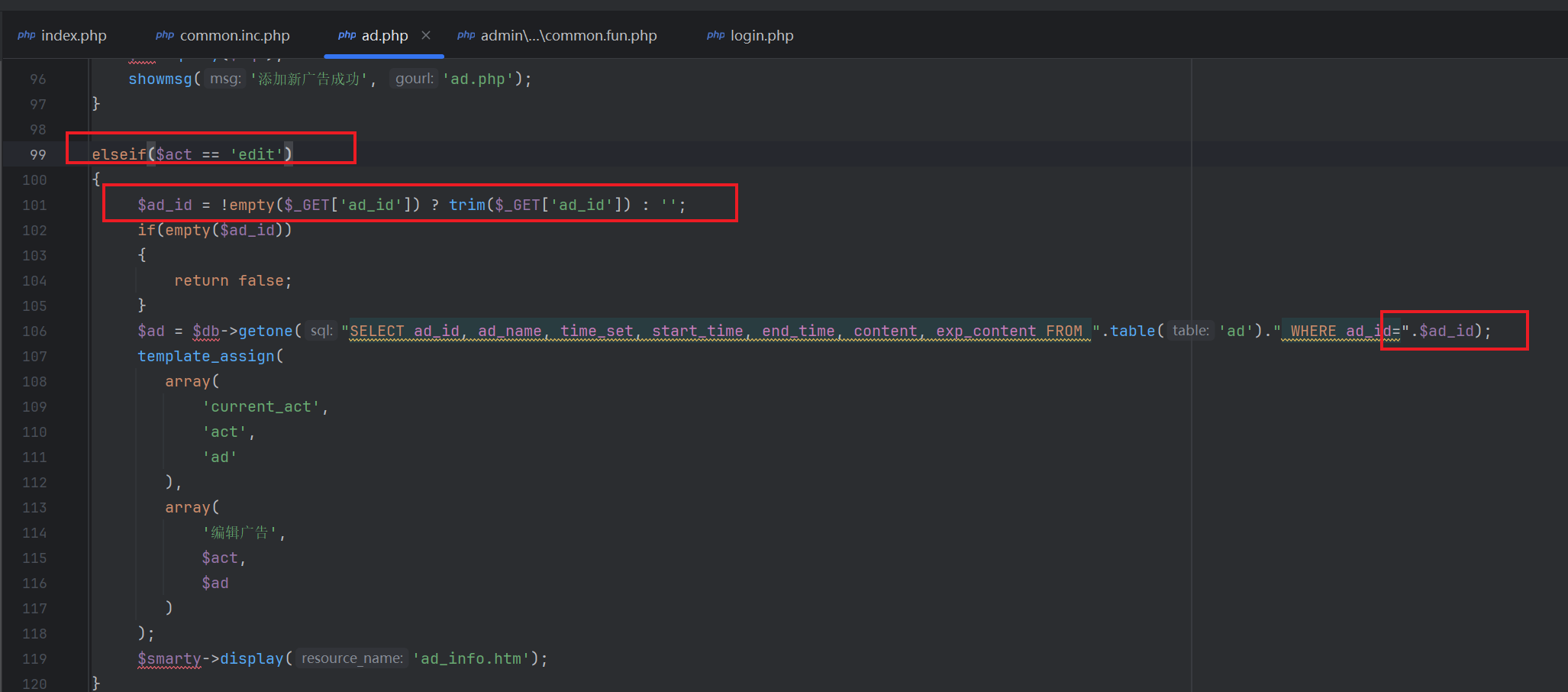Click the trim function on line 101

467,205
